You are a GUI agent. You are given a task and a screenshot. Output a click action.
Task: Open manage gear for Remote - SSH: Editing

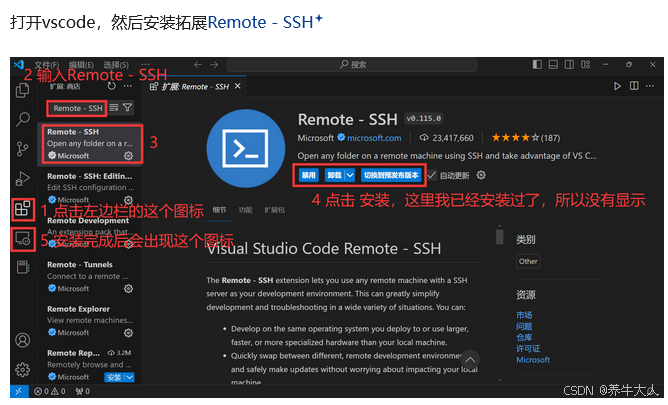pos(128,200)
